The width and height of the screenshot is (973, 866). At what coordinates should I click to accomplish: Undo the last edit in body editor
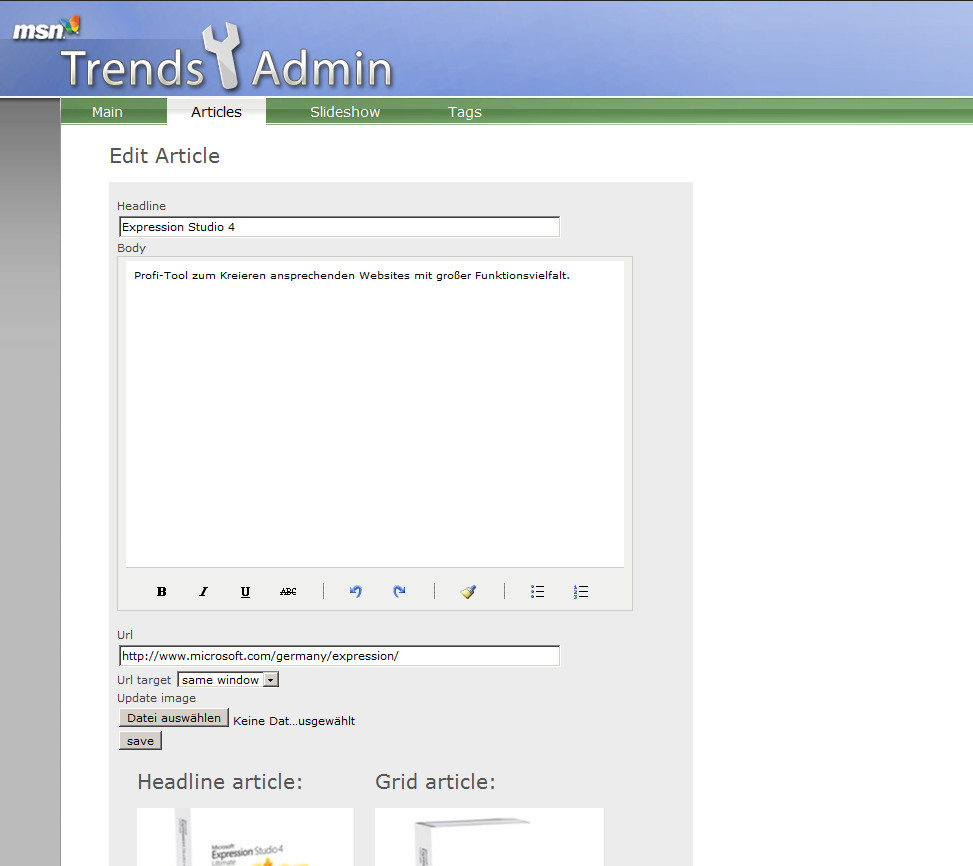tap(356, 591)
